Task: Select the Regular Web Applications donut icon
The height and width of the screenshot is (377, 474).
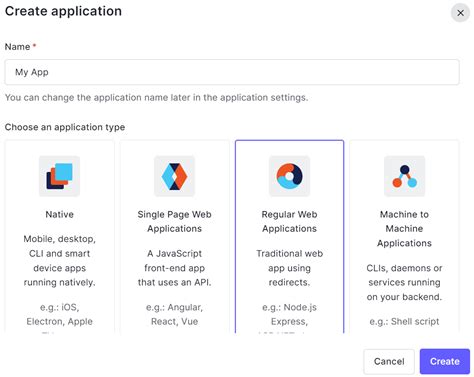Action: [x=289, y=176]
